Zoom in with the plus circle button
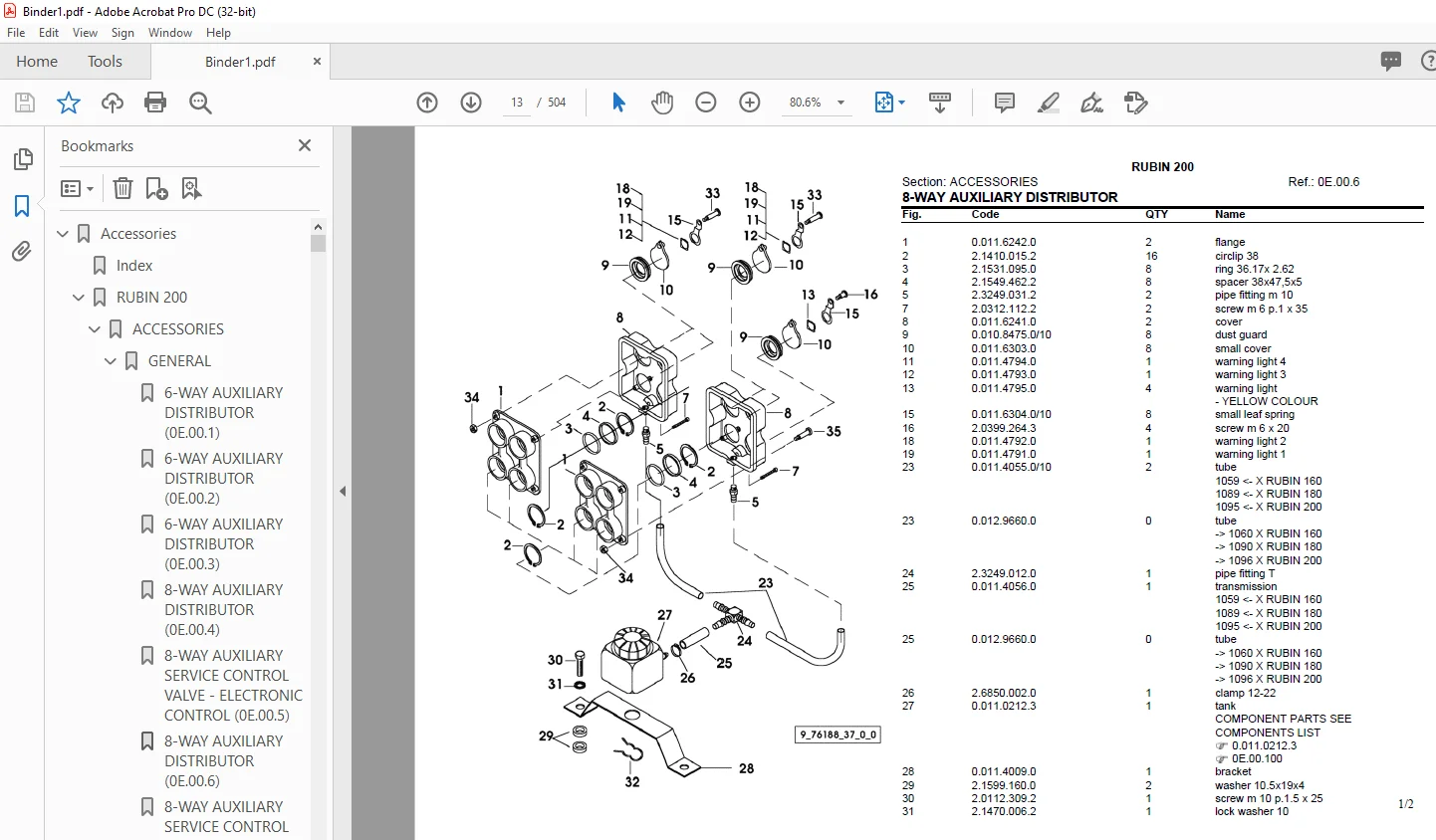Viewport: 1436px width, 840px height. (750, 103)
